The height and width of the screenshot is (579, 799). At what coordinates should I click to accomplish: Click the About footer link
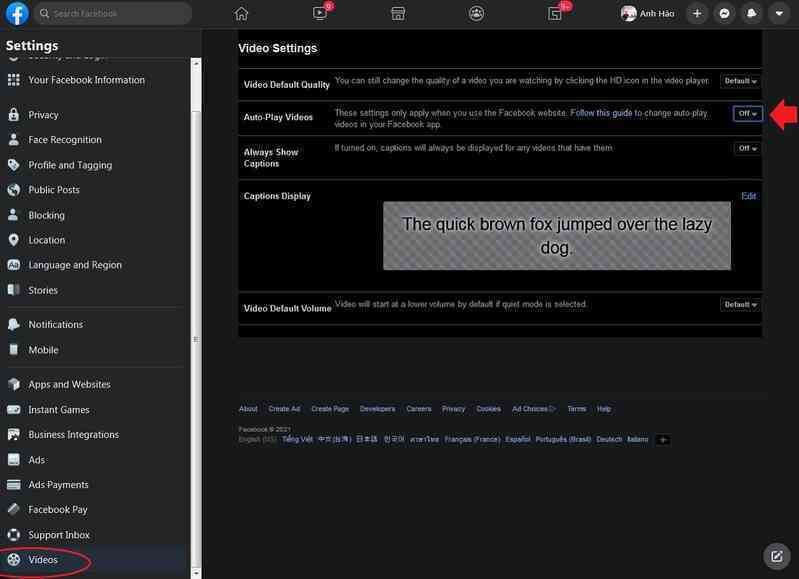[x=248, y=409]
